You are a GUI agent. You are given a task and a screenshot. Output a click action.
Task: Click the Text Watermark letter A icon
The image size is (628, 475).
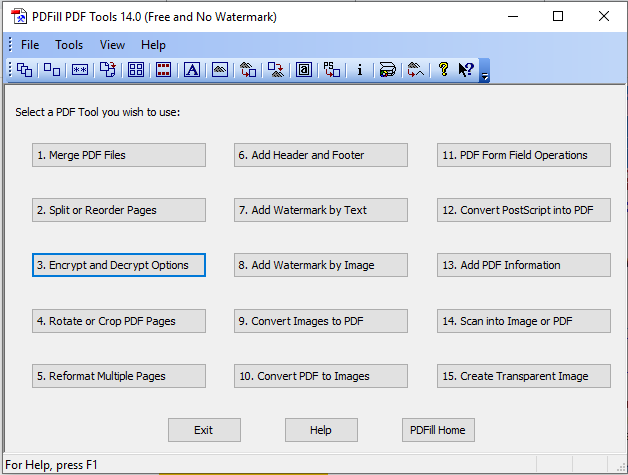pyautogui.click(x=192, y=70)
